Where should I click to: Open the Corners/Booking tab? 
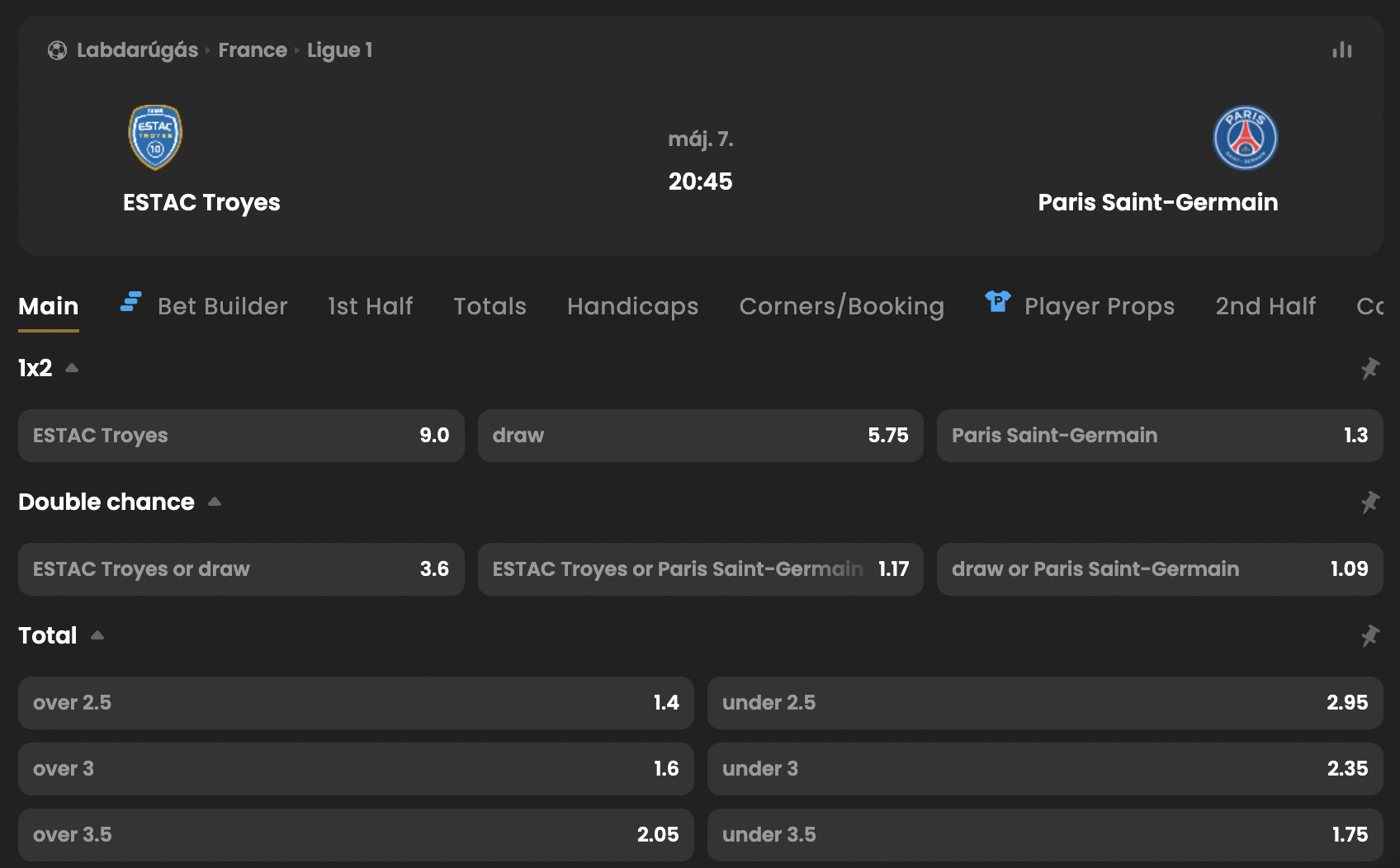click(x=842, y=306)
